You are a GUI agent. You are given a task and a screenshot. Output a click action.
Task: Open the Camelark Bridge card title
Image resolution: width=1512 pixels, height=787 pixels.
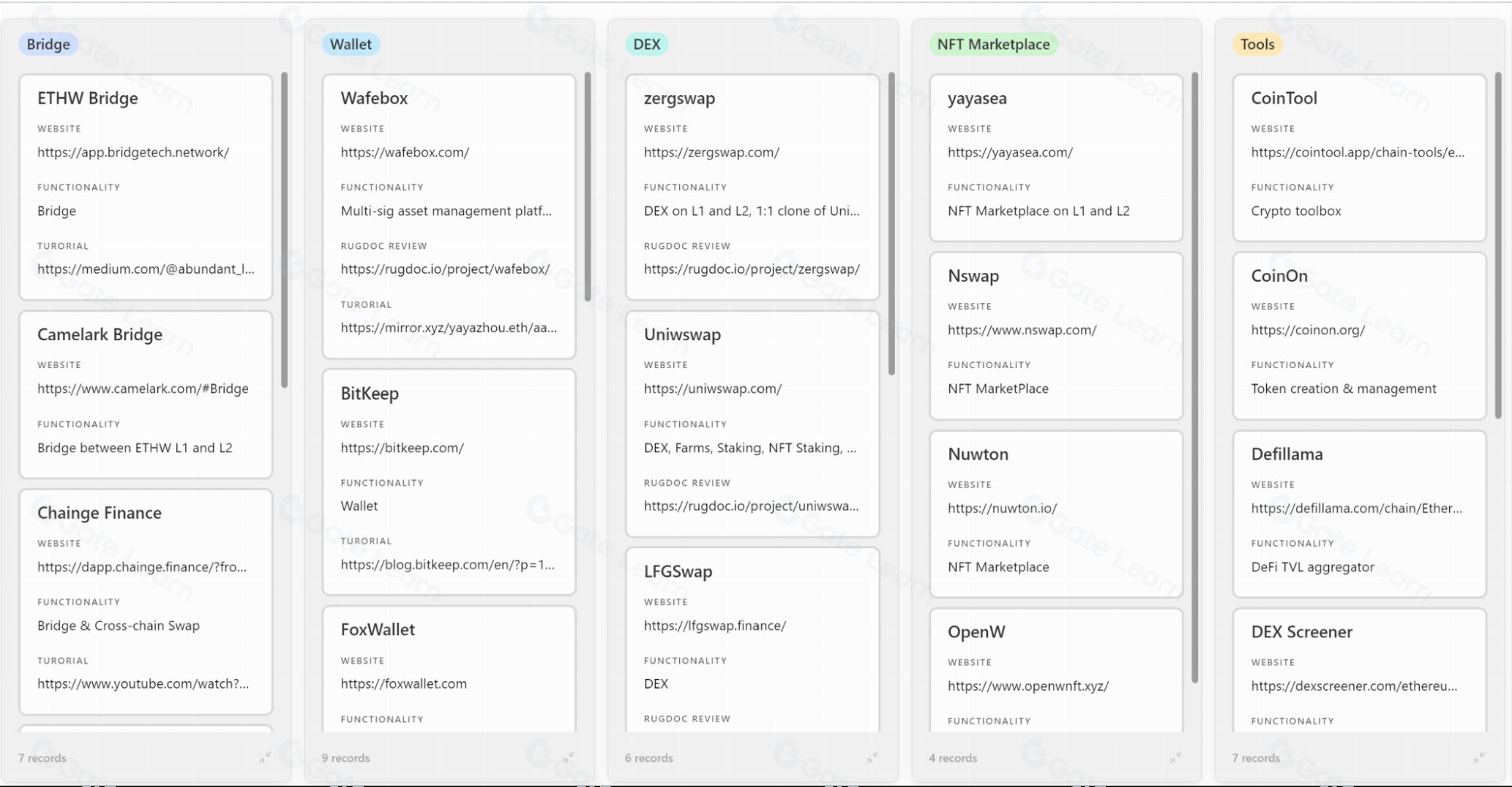100,334
